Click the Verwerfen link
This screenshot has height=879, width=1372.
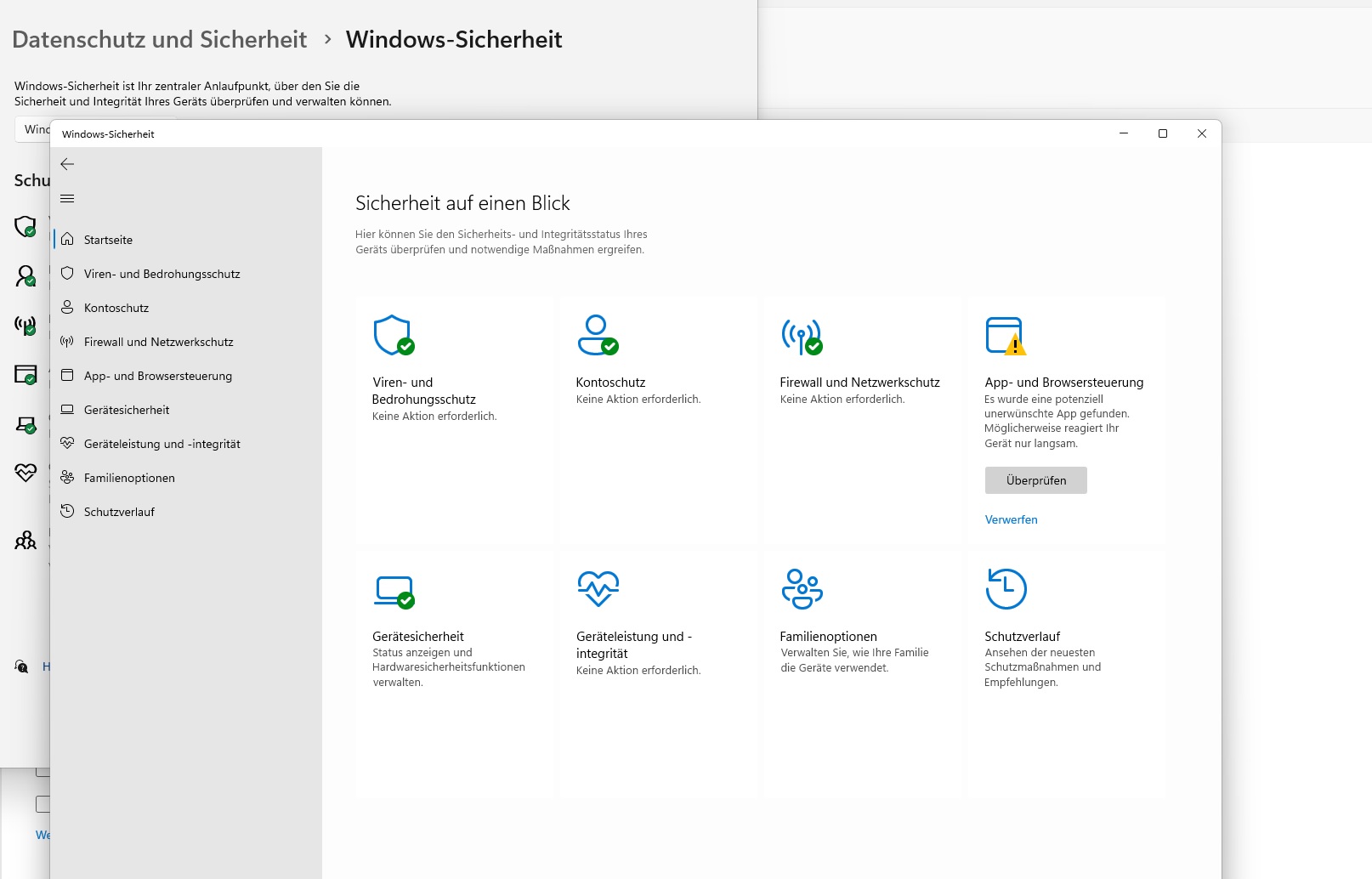click(1011, 519)
